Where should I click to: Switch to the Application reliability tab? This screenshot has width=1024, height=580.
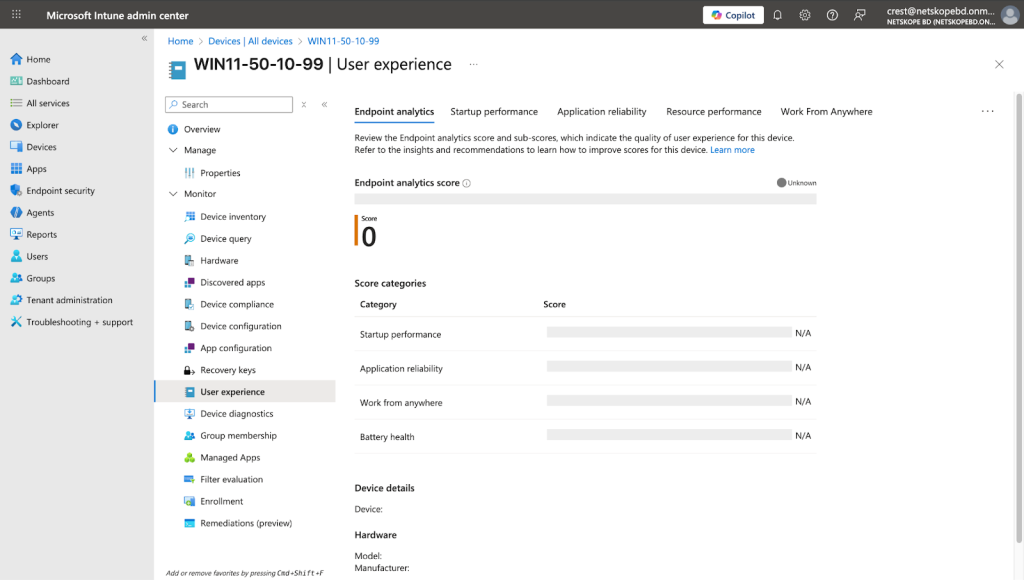(601, 112)
